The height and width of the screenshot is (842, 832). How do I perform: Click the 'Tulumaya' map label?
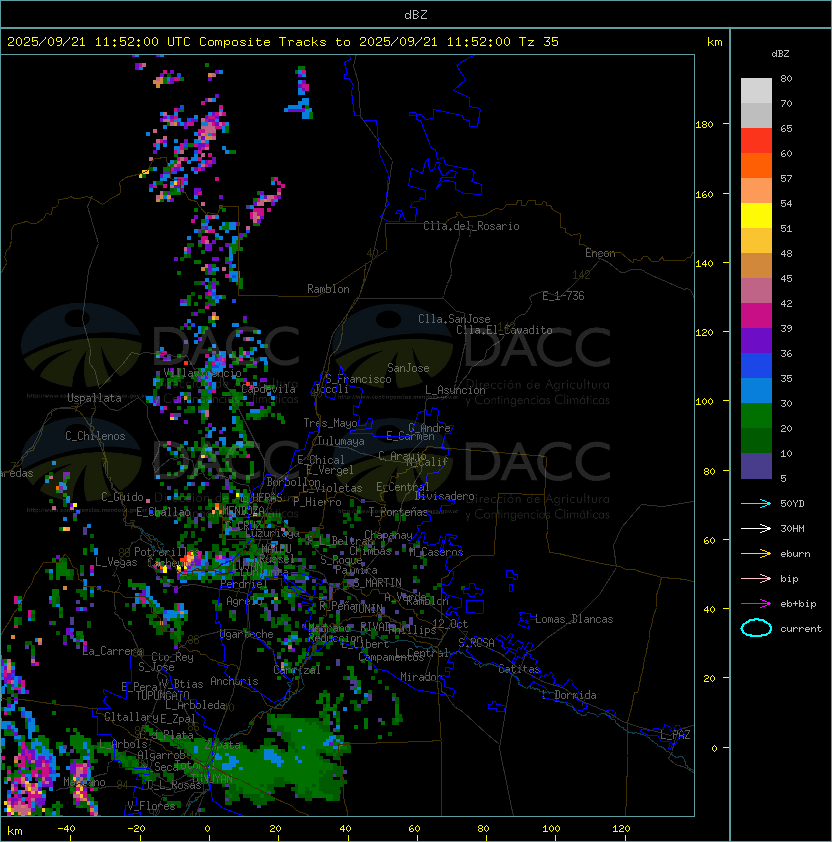tap(341, 441)
